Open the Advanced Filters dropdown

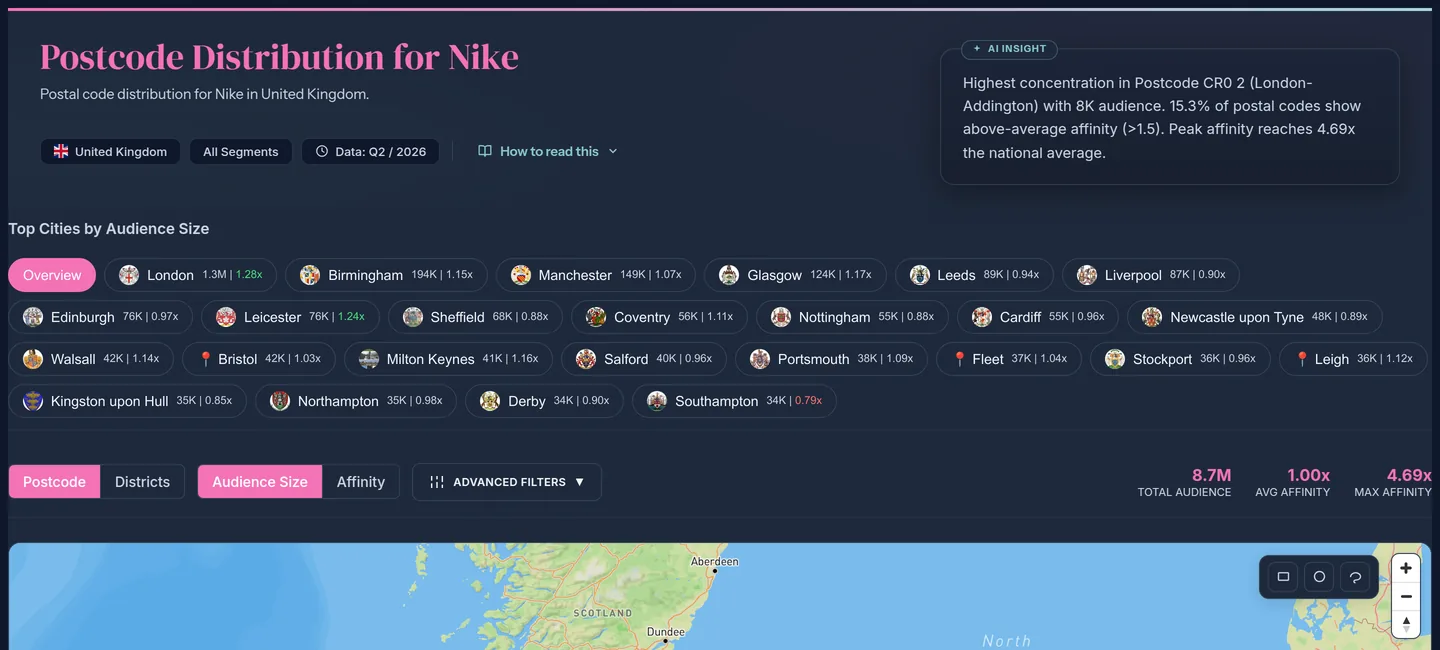click(x=507, y=482)
